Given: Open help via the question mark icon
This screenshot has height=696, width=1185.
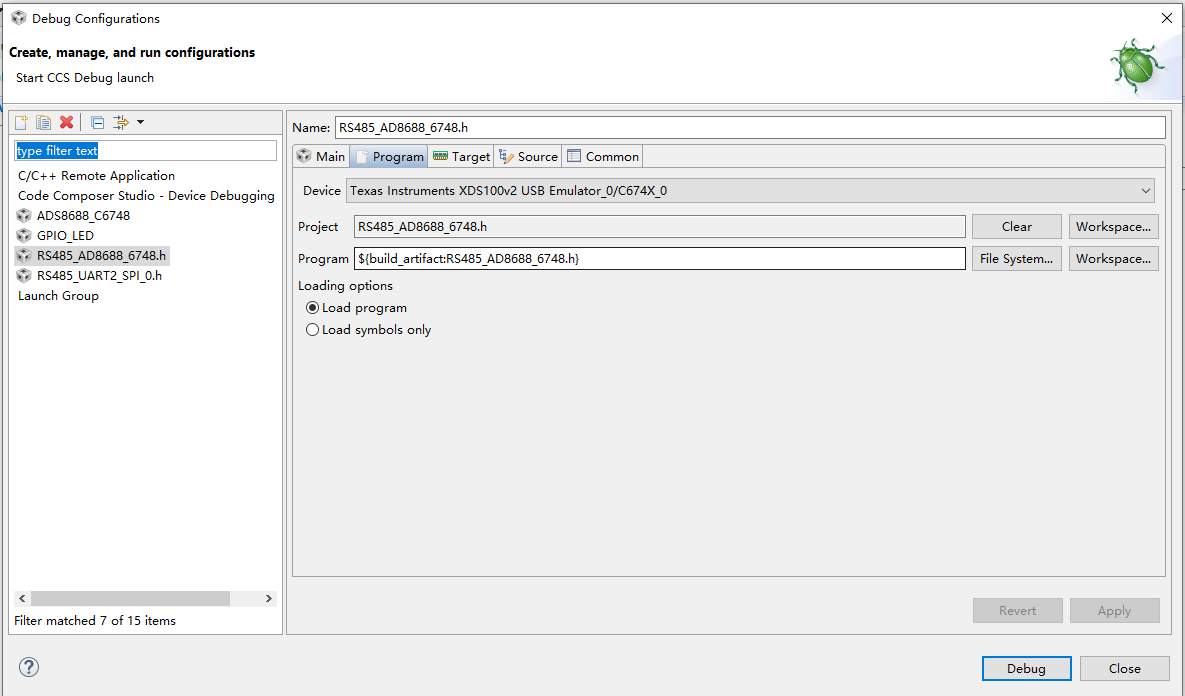Looking at the screenshot, I should [28, 667].
